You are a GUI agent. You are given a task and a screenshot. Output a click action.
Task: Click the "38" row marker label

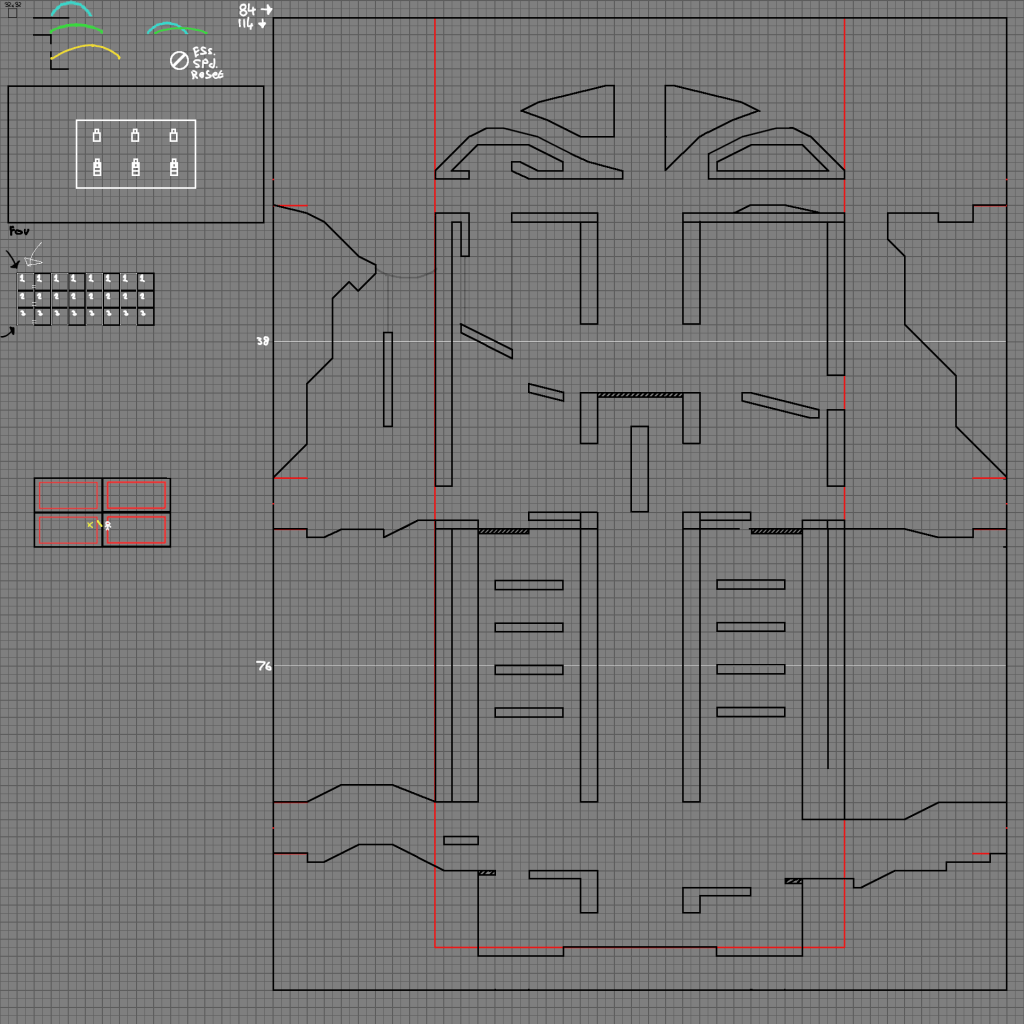[x=263, y=341]
